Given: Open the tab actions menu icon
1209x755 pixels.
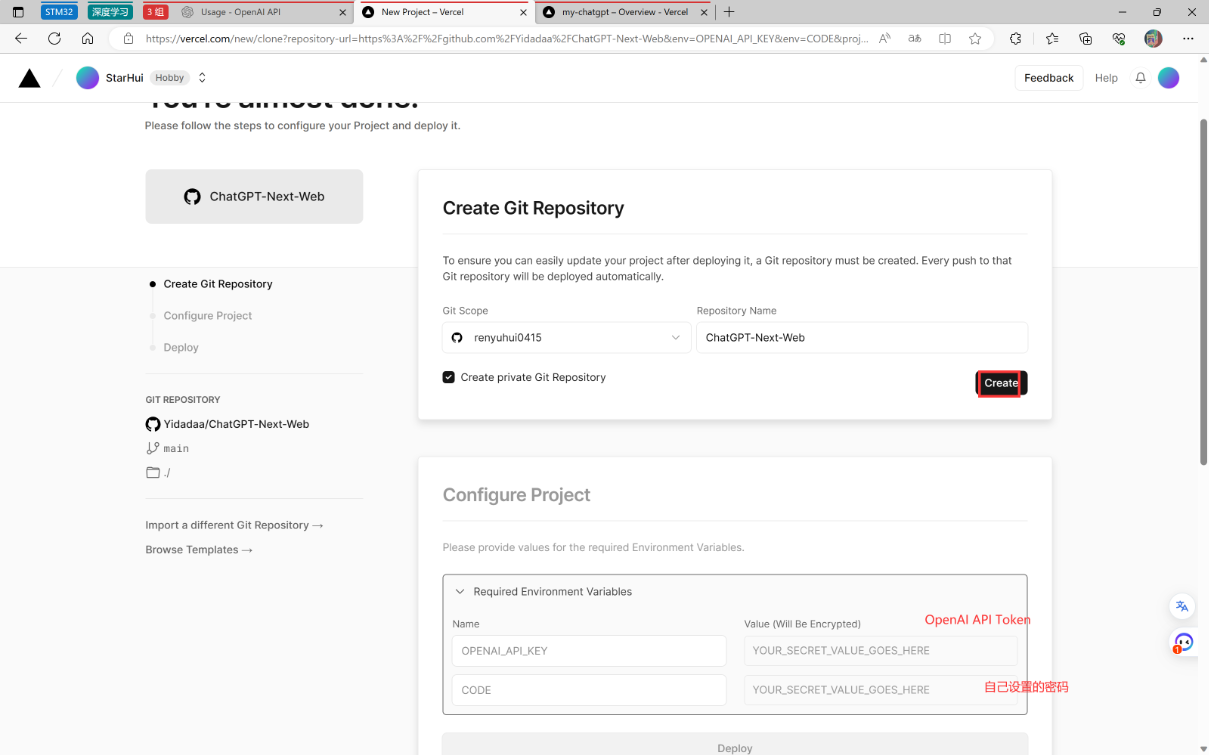Looking at the screenshot, I should point(18,12).
